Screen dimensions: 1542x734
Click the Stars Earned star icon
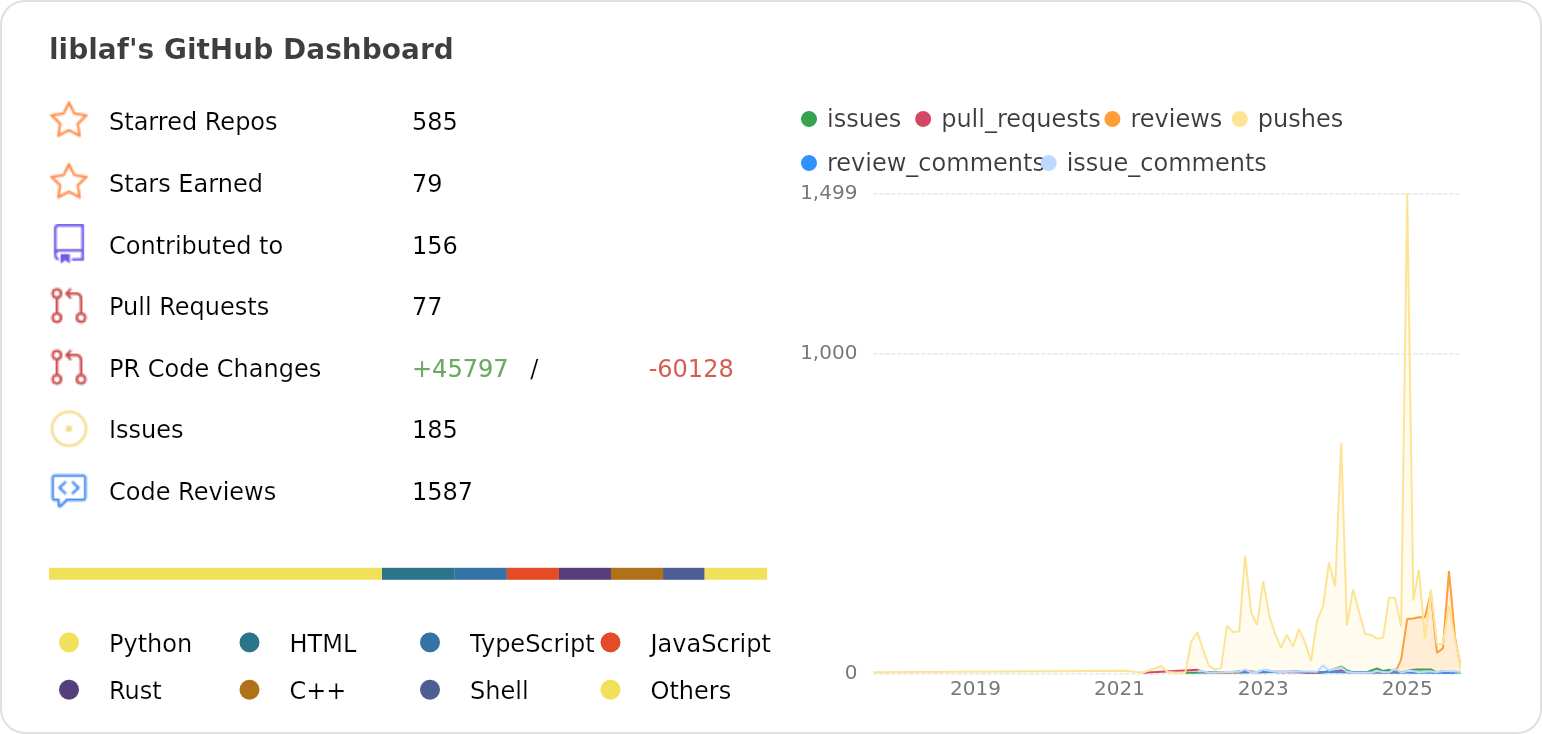(69, 183)
